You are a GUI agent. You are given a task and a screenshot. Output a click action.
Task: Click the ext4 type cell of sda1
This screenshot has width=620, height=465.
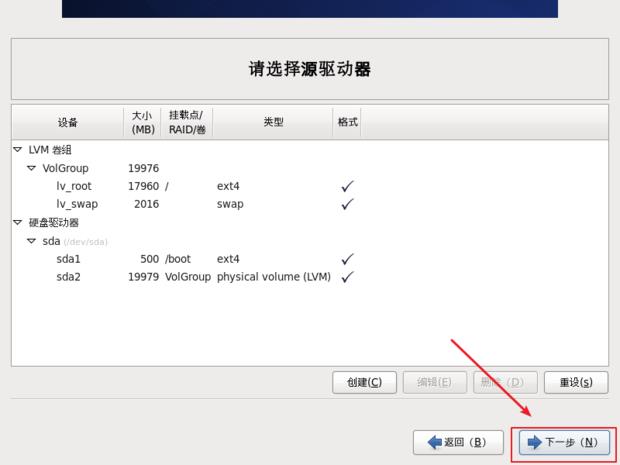point(228,259)
